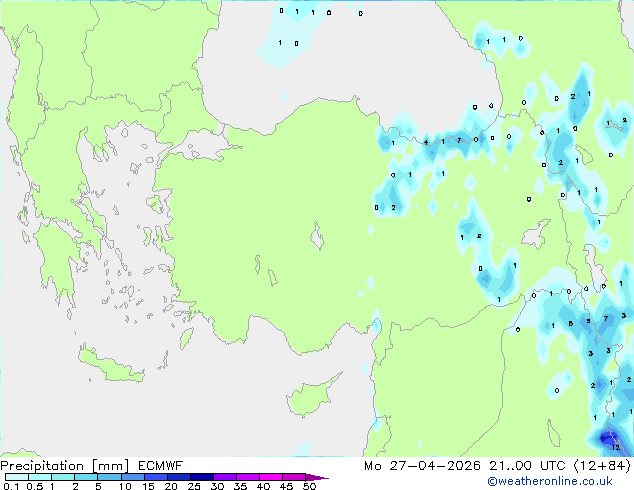The height and width of the screenshot is (490, 634).
Task: Click the island of Crete on the map
Action: [x=111, y=365]
